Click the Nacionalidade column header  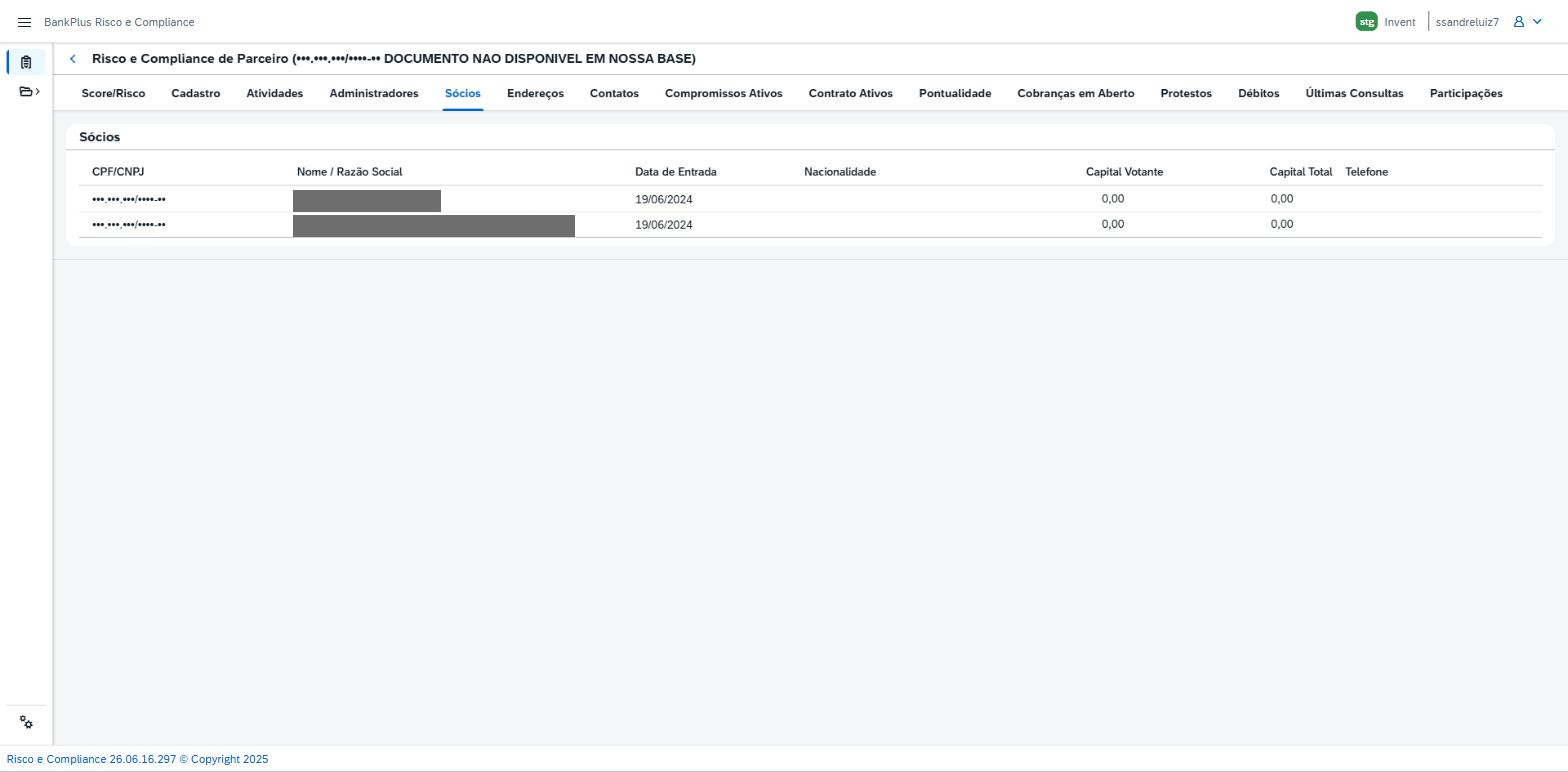coord(840,172)
